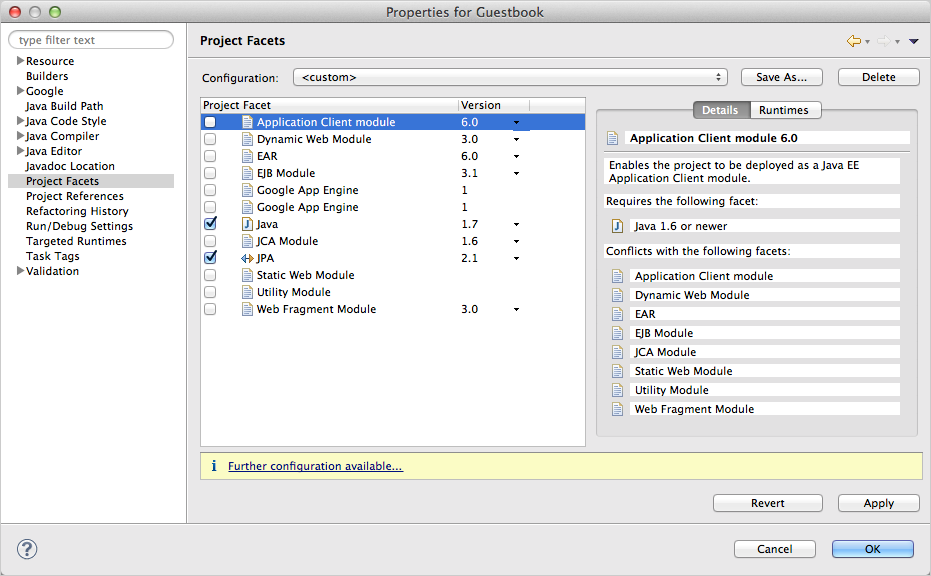Open Further configuration available link
This screenshot has width=931, height=576.
pos(315,466)
